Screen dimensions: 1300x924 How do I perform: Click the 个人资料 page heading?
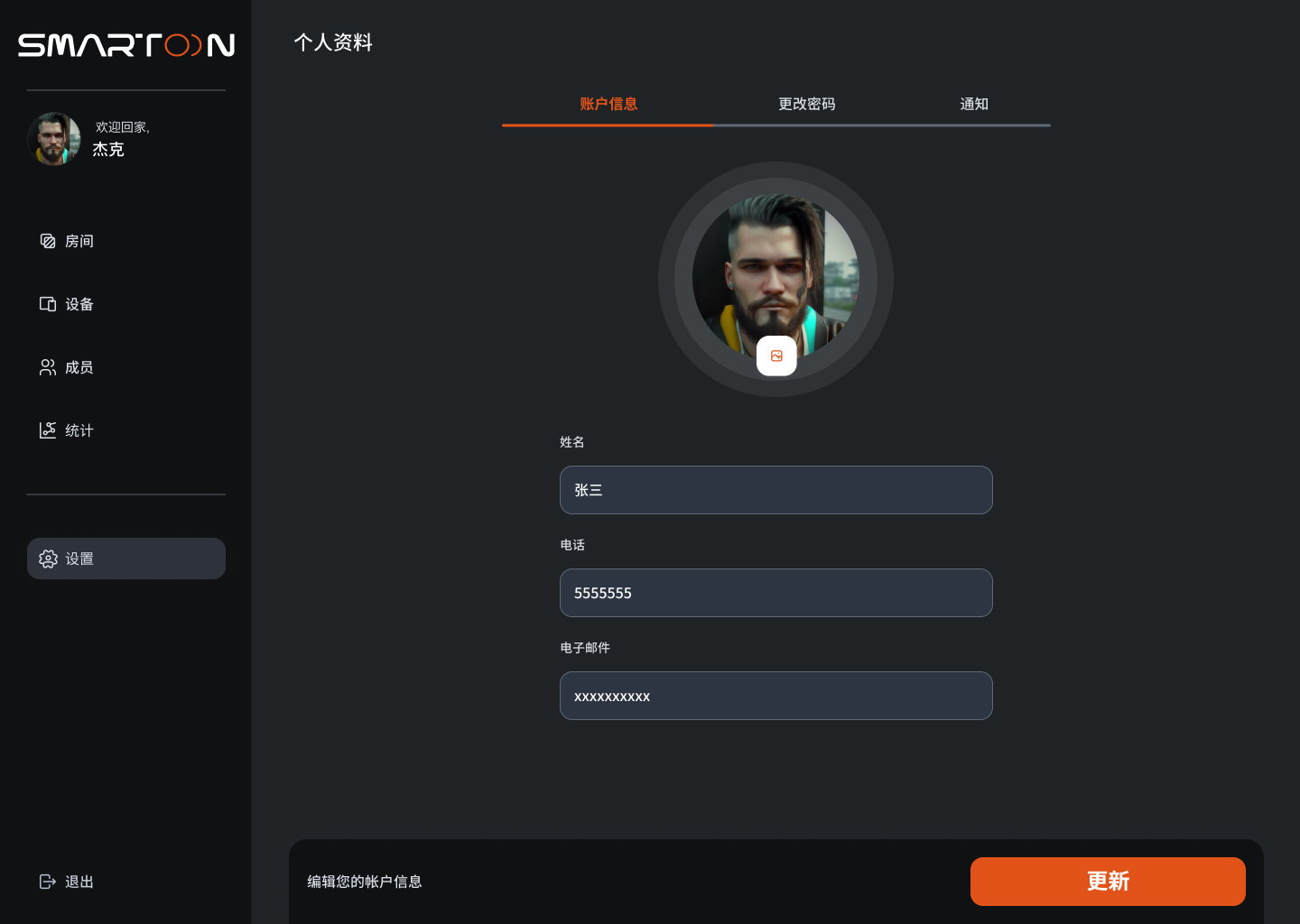(x=333, y=42)
